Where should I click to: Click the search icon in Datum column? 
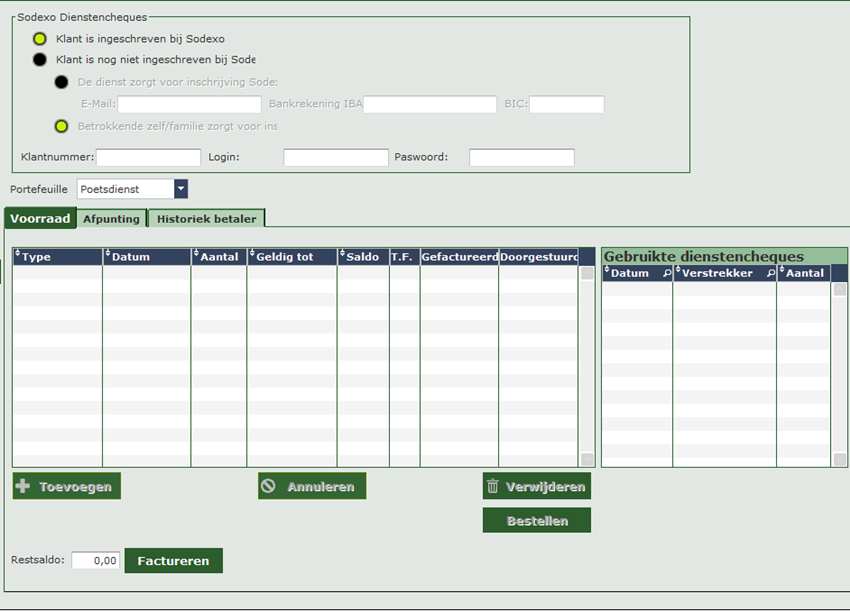[667, 273]
